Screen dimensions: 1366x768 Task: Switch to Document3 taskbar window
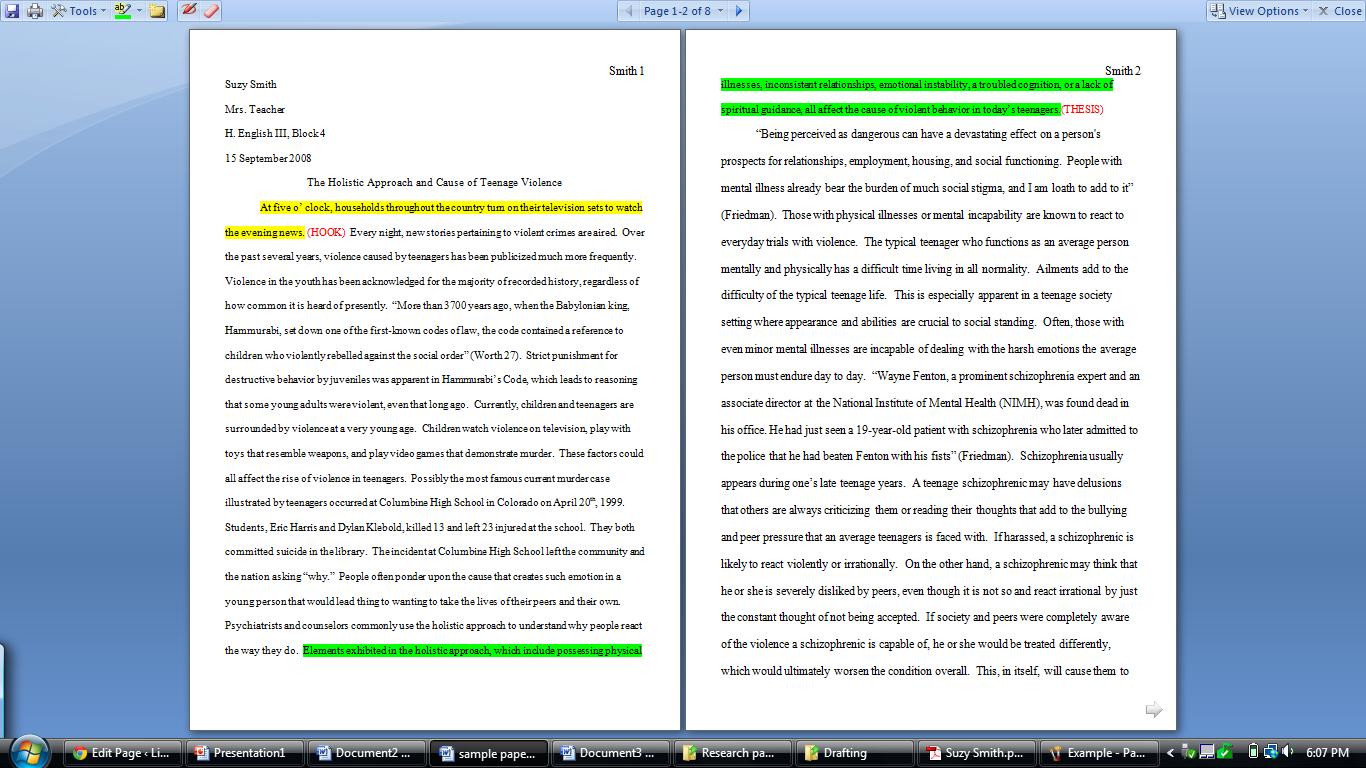pos(611,753)
